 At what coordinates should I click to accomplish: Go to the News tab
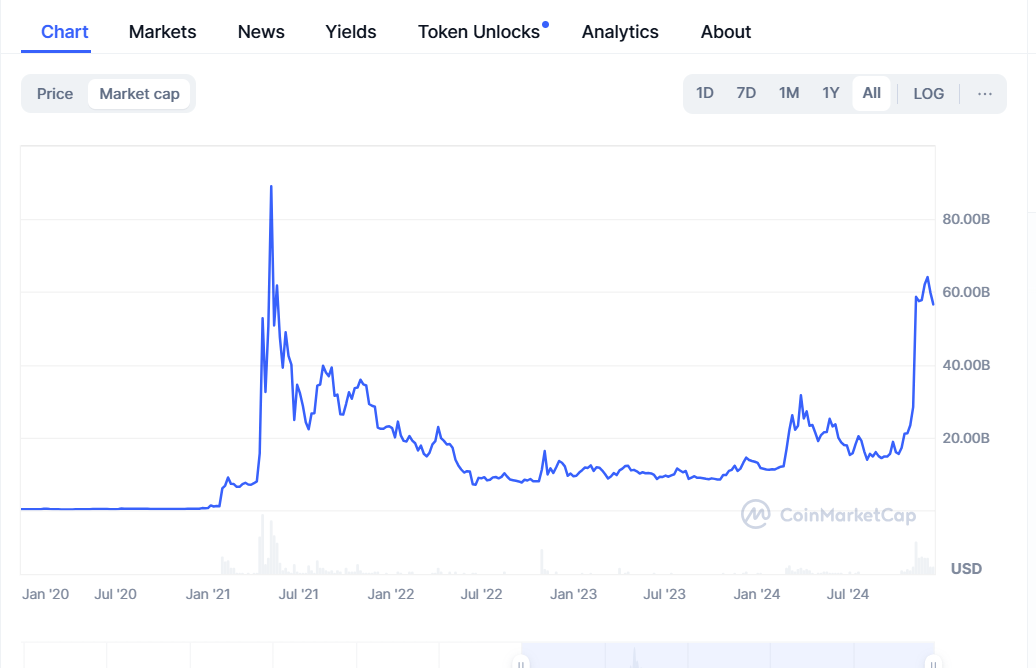point(261,32)
